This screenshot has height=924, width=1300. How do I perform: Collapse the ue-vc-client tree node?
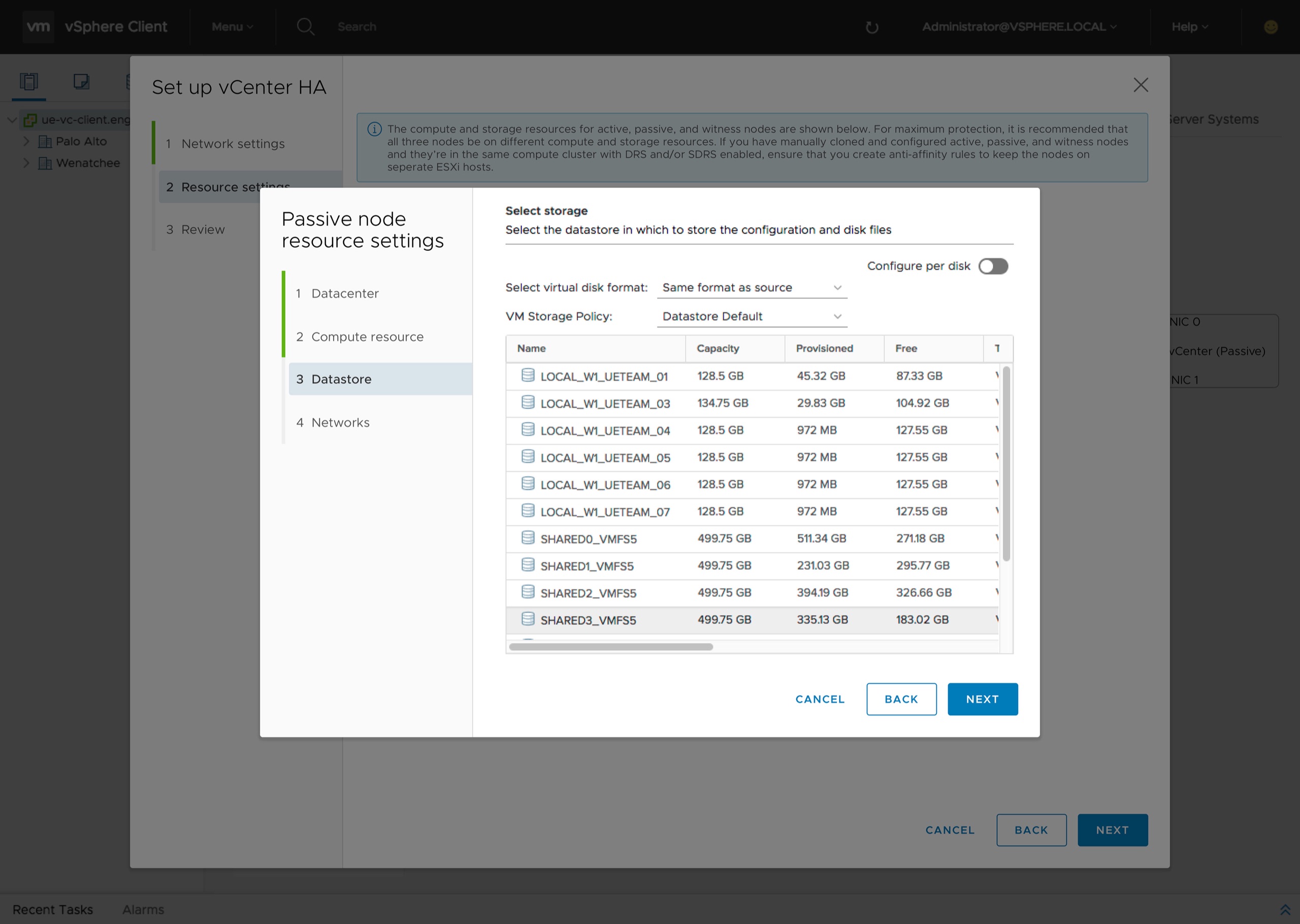coord(11,120)
